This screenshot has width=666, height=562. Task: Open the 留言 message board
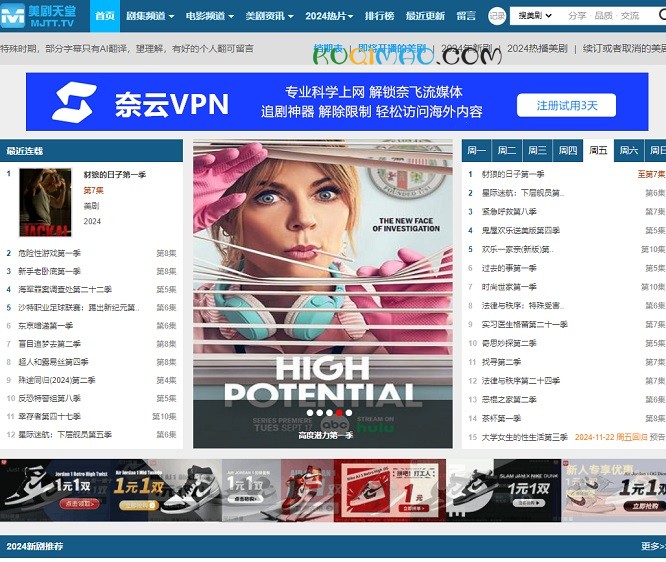(x=466, y=16)
